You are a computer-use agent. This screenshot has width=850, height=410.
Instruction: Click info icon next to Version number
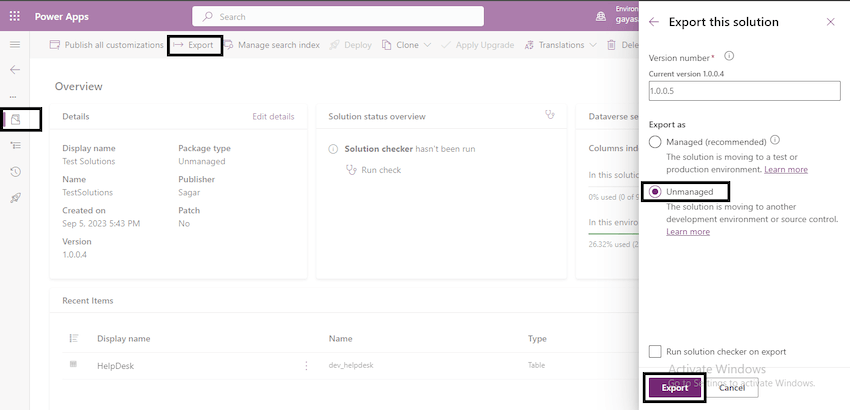729,56
